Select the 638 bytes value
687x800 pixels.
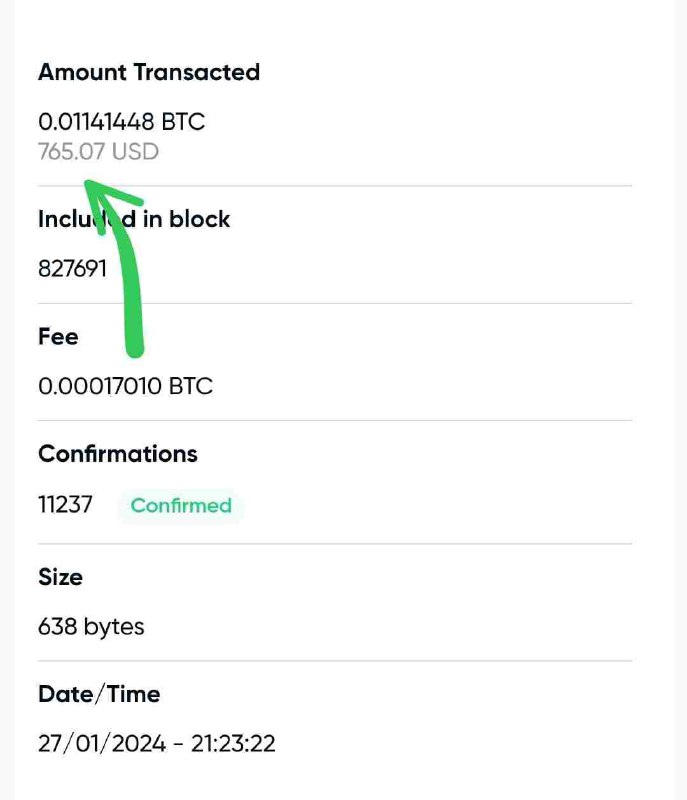91,627
